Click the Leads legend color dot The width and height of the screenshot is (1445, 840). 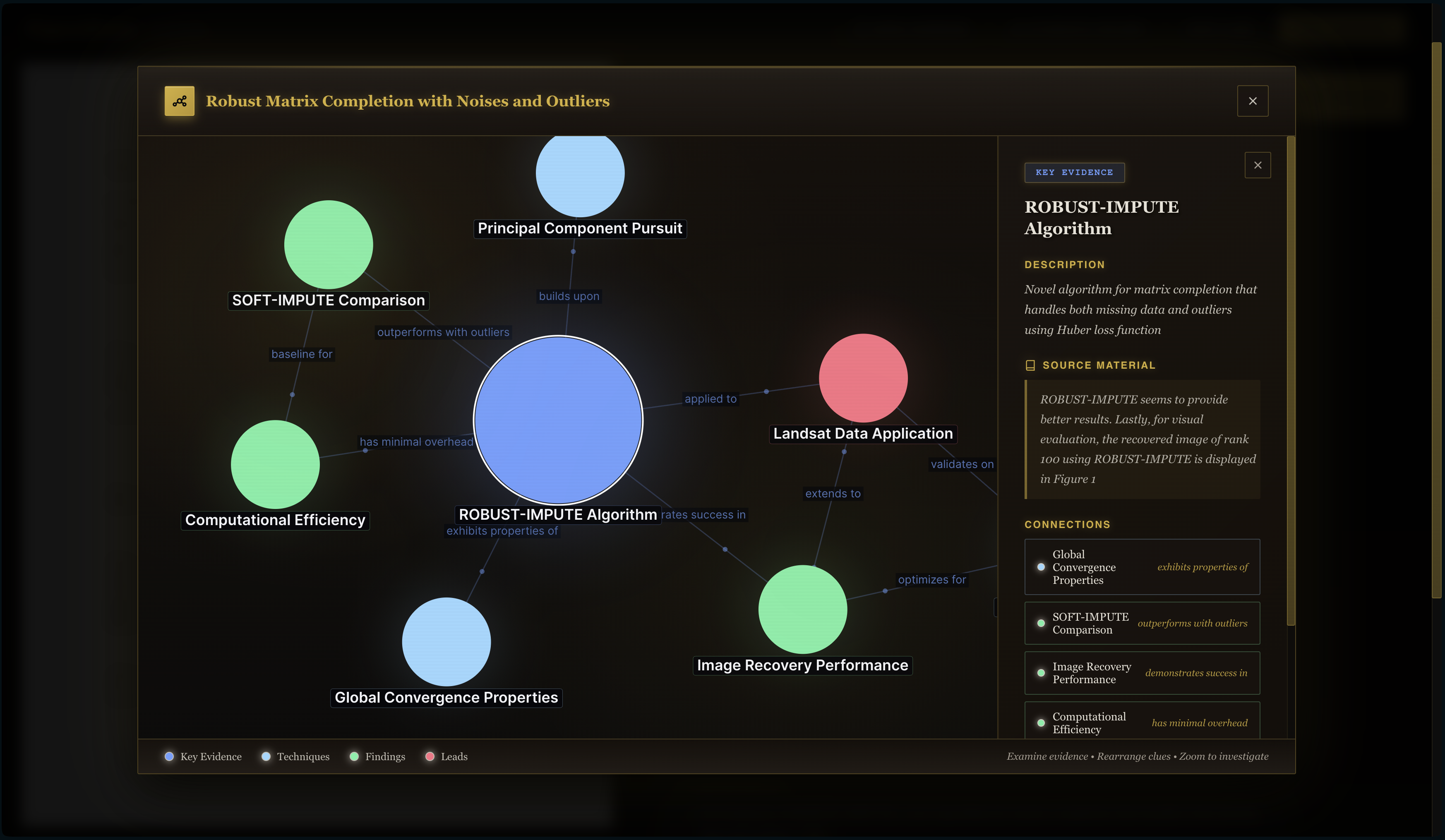(x=430, y=756)
